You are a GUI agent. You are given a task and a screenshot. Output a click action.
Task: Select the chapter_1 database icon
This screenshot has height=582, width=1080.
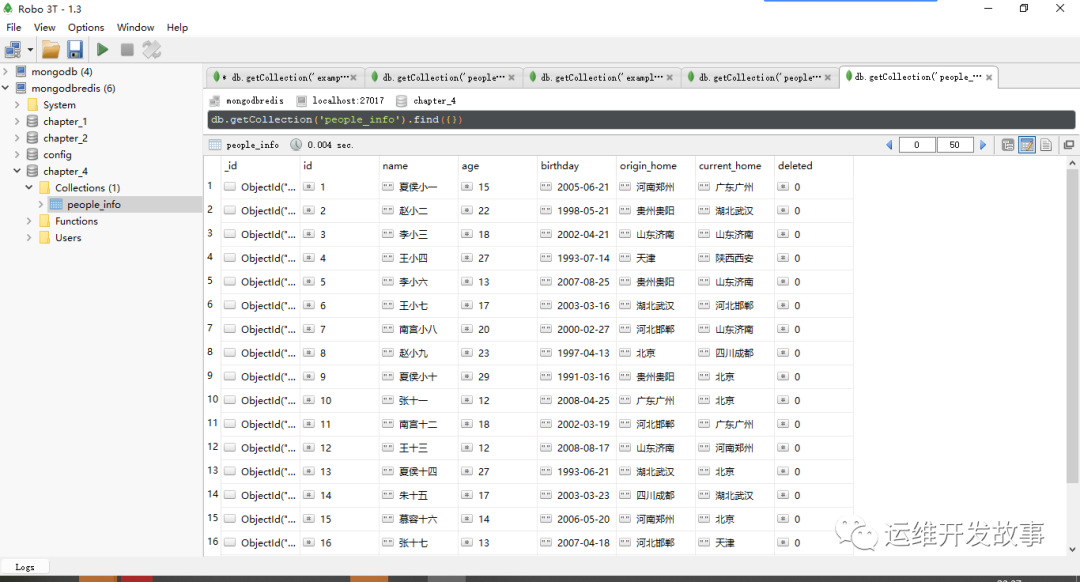[32, 121]
